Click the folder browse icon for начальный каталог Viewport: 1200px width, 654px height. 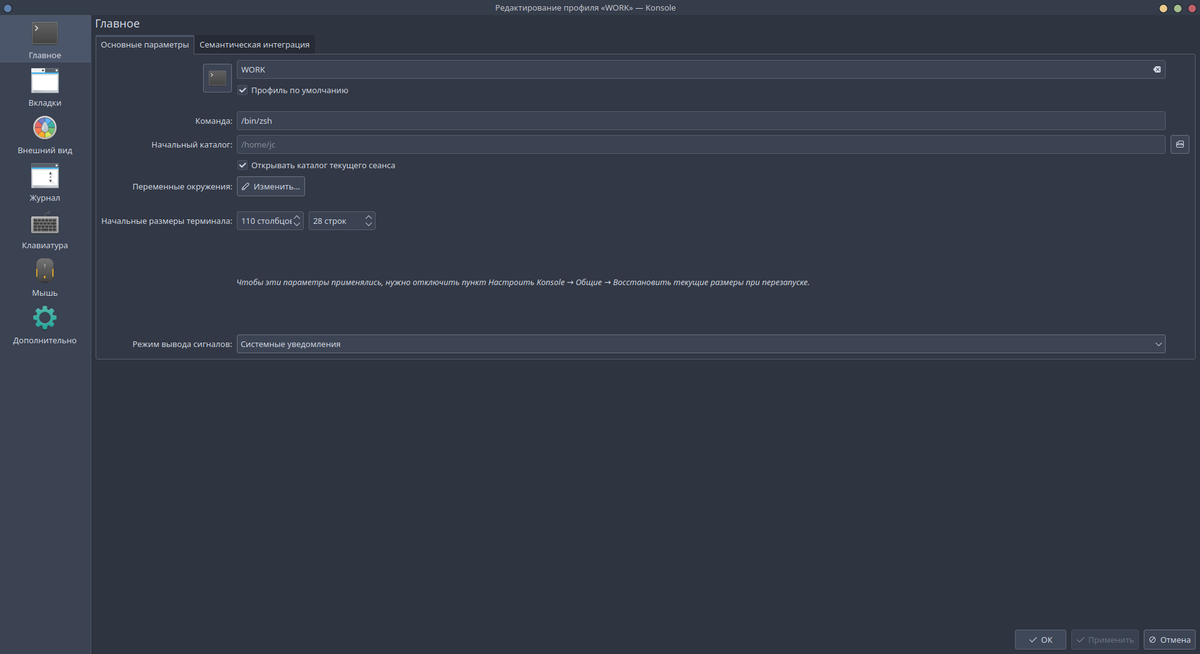(x=1179, y=143)
